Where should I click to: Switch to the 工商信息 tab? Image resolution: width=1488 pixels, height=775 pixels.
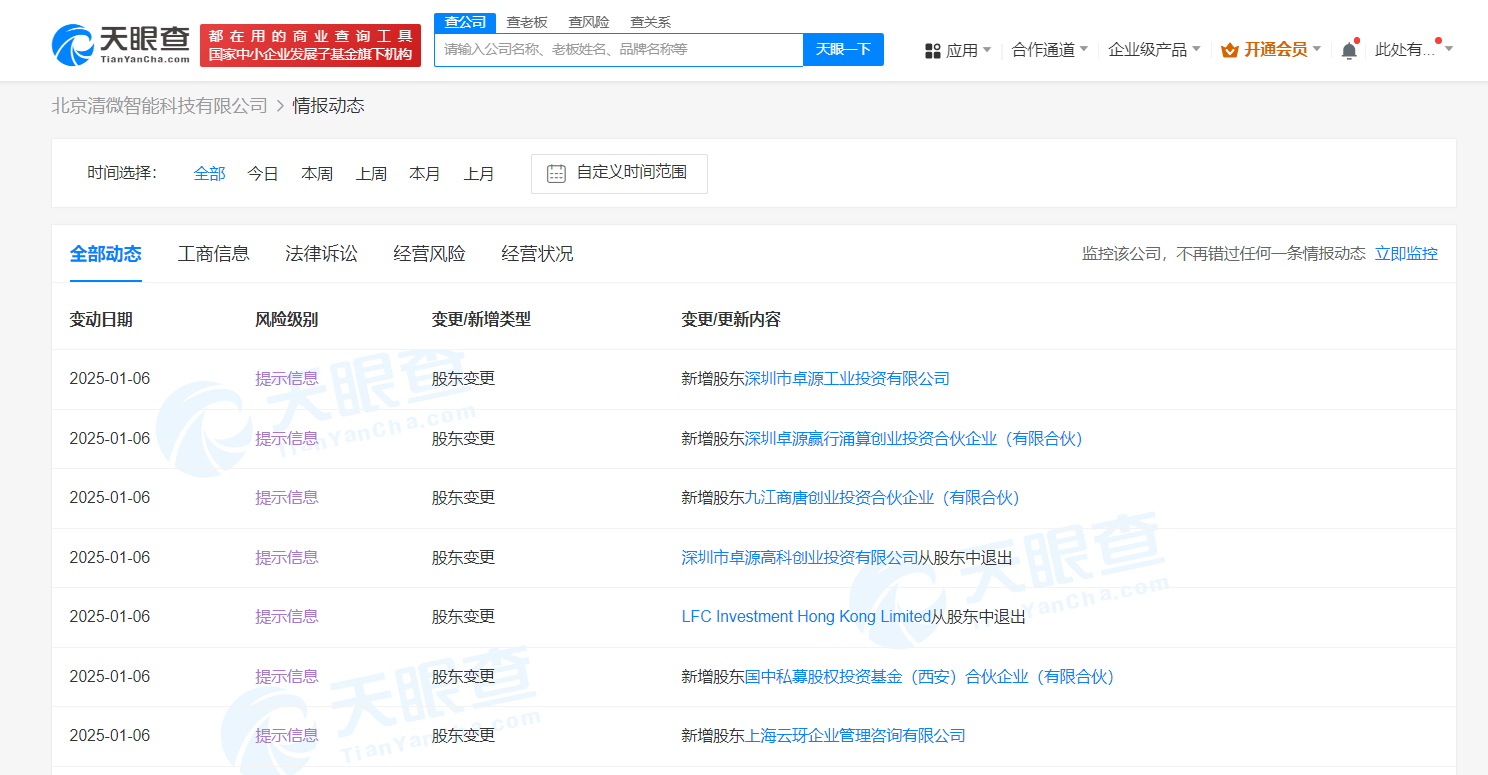coord(214,254)
